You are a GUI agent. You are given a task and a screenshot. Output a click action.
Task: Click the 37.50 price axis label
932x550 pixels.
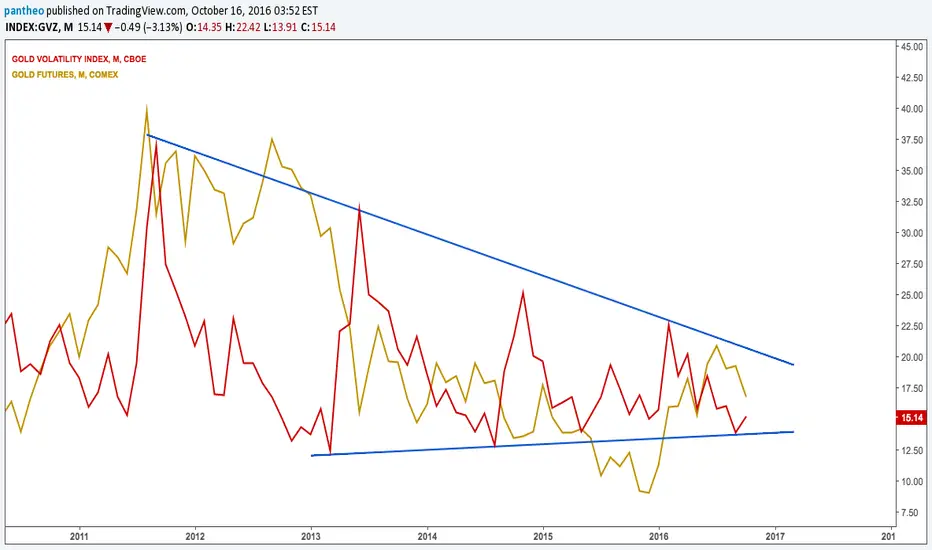912,140
